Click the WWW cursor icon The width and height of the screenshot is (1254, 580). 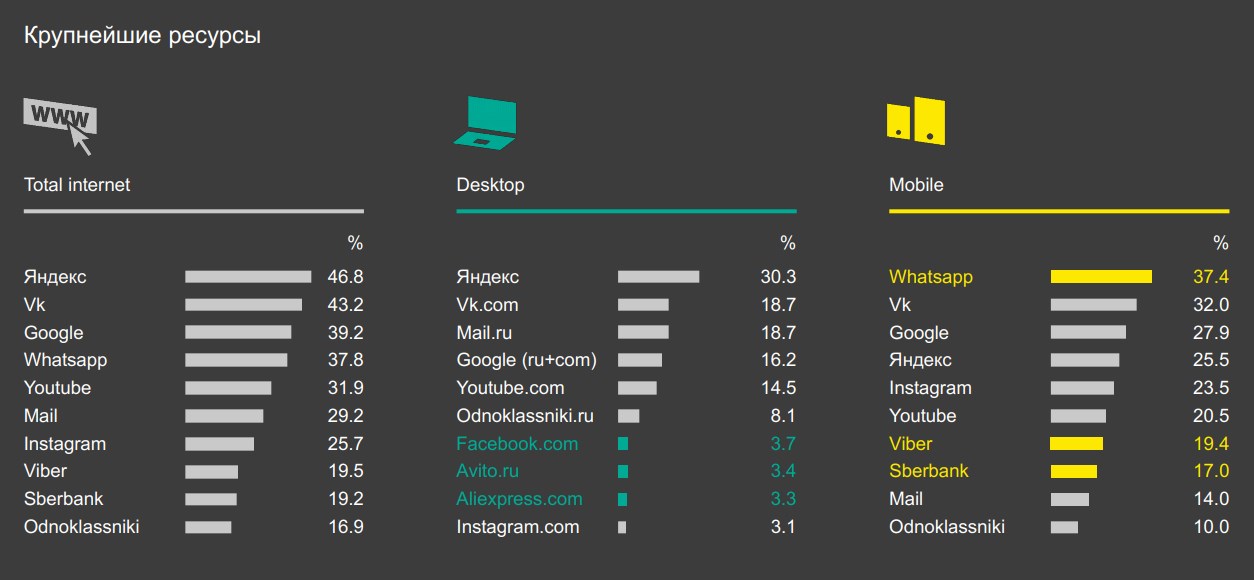point(60,123)
